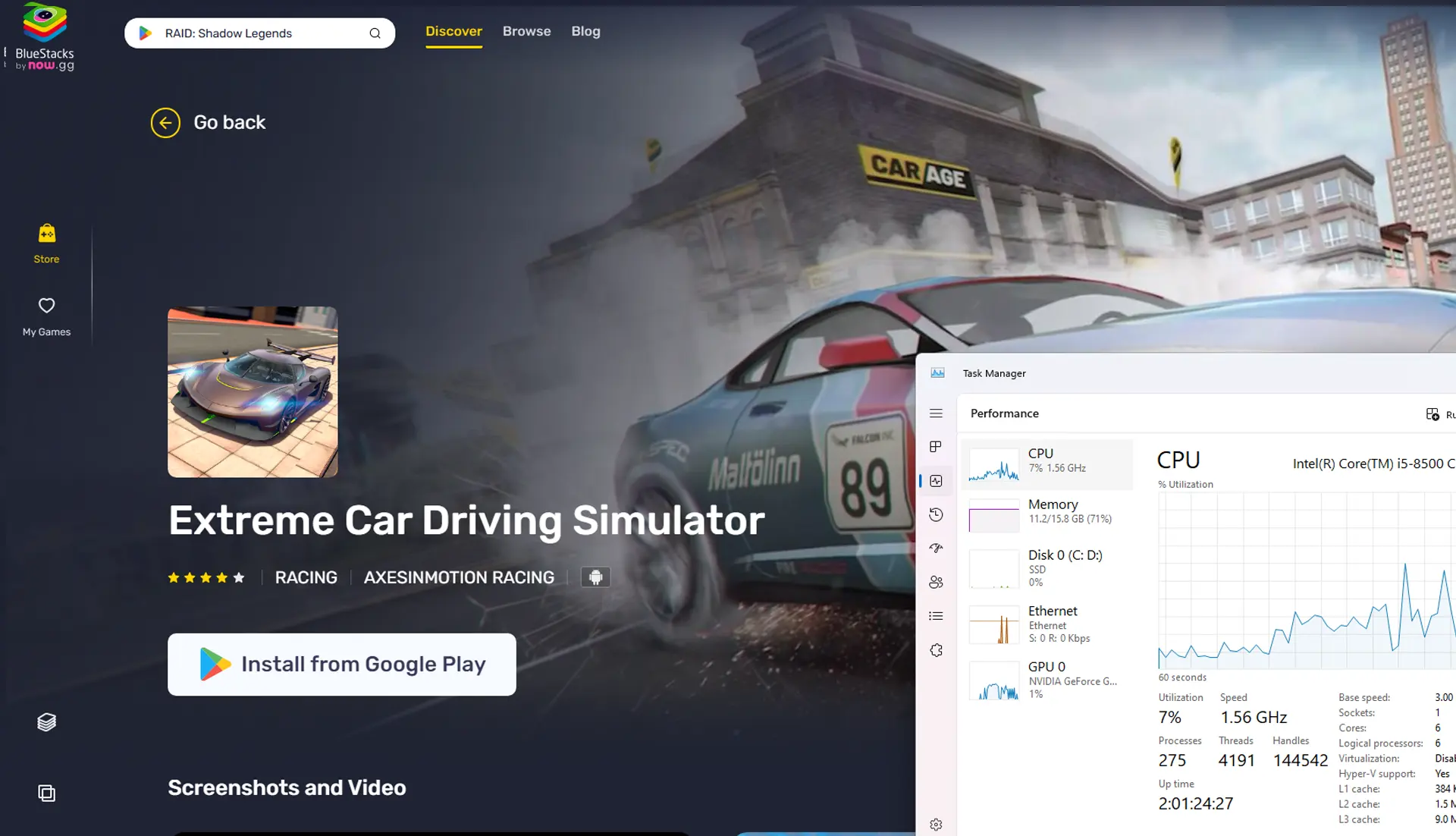Click the Speed value 1.56 GHz
This screenshot has height=836, width=1456.
[1253, 717]
